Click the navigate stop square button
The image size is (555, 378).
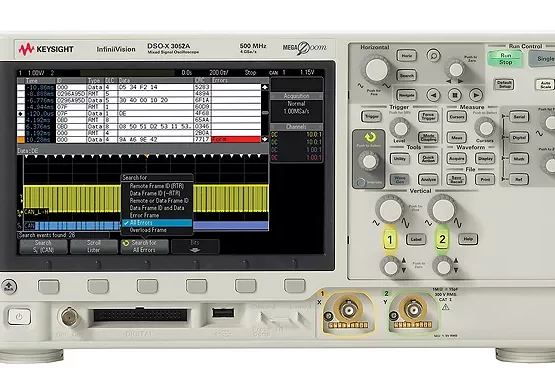[x=455, y=95]
